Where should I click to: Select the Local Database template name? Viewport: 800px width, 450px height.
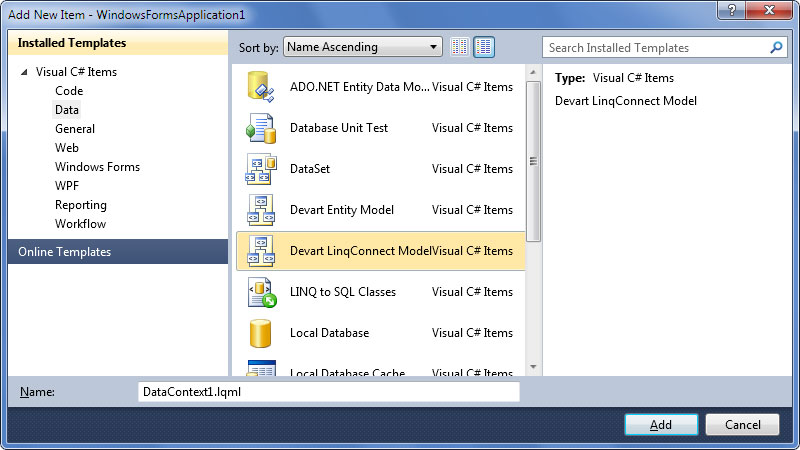(330, 333)
